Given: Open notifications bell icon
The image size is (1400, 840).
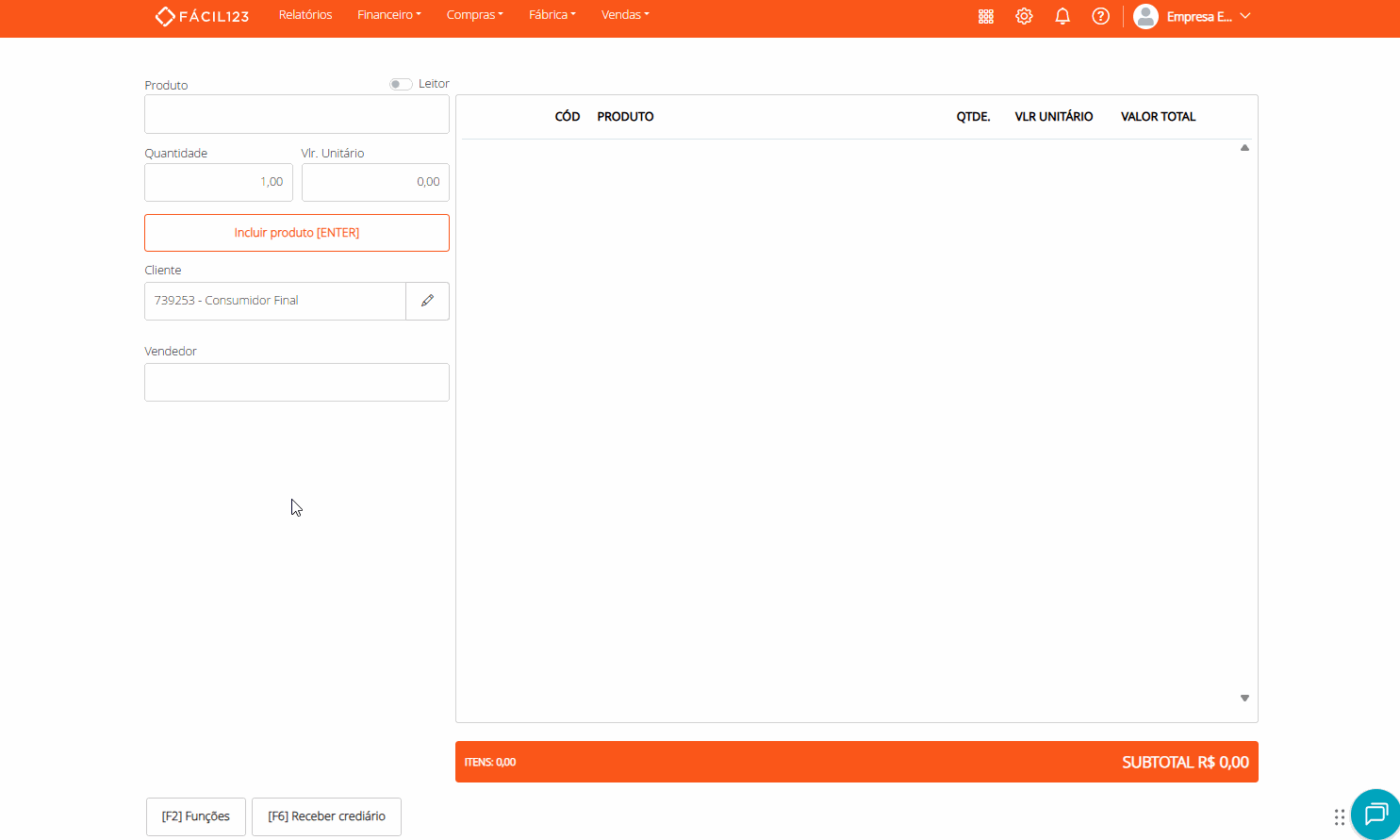Looking at the screenshot, I should [x=1062, y=16].
